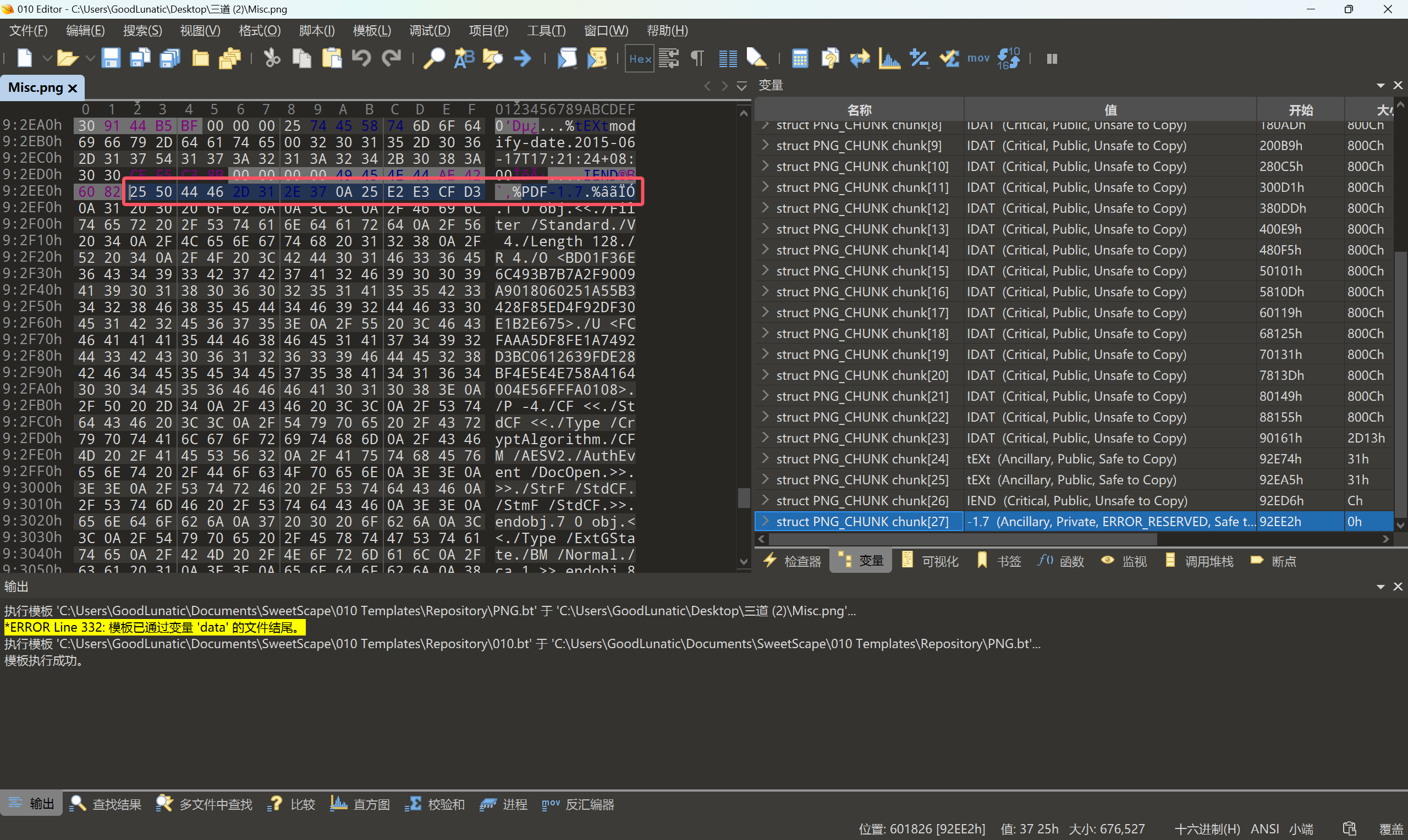
Task: Toggle Hex edit-as mode button
Action: (640, 58)
